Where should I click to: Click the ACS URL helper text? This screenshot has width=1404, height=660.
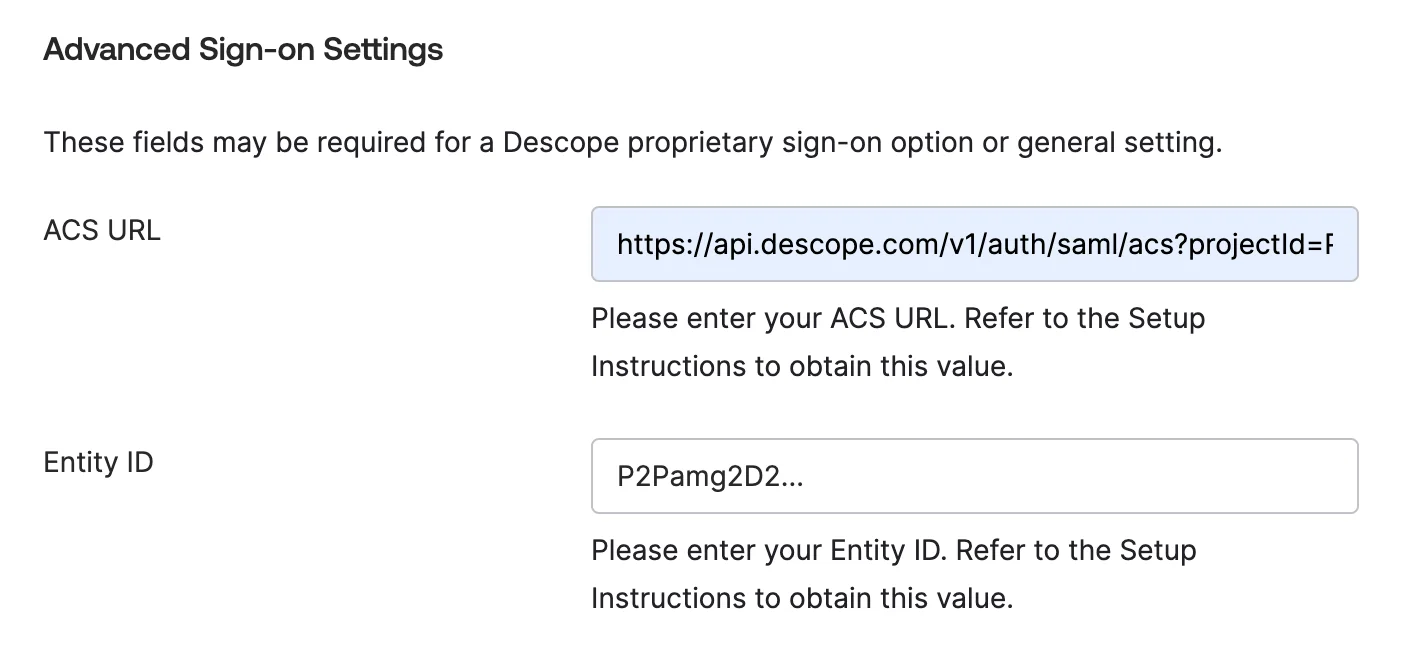click(898, 342)
